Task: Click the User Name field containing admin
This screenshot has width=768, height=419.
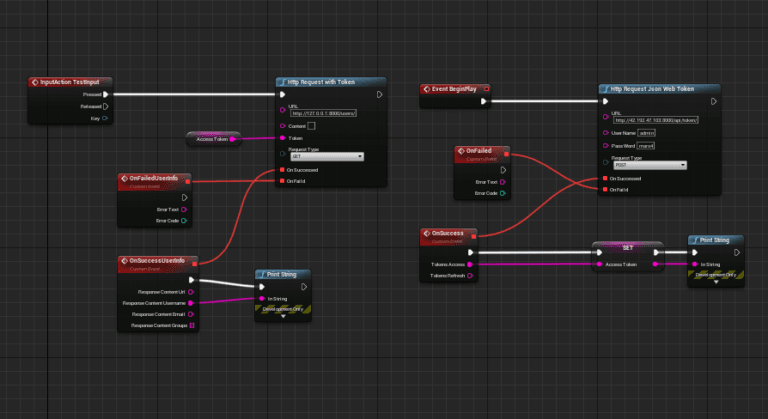Action: point(647,133)
